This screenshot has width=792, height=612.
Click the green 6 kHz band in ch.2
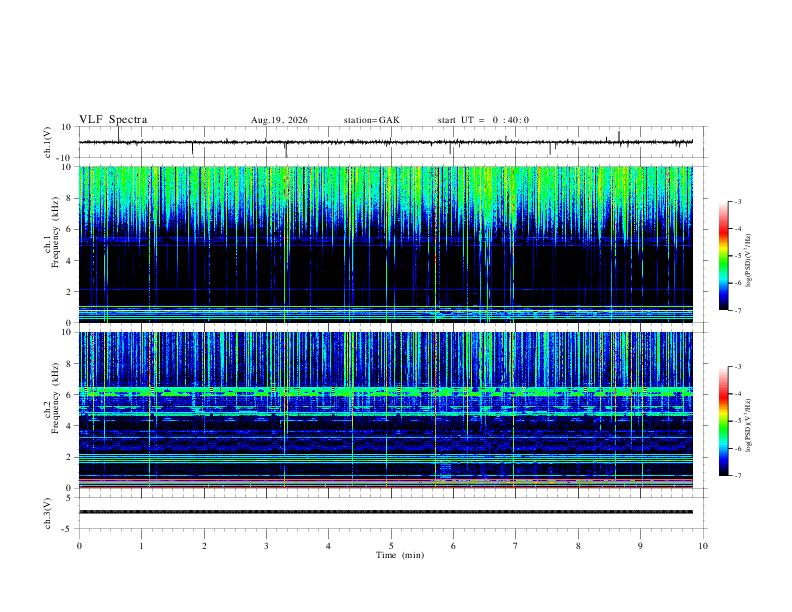click(x=386, y=391)
